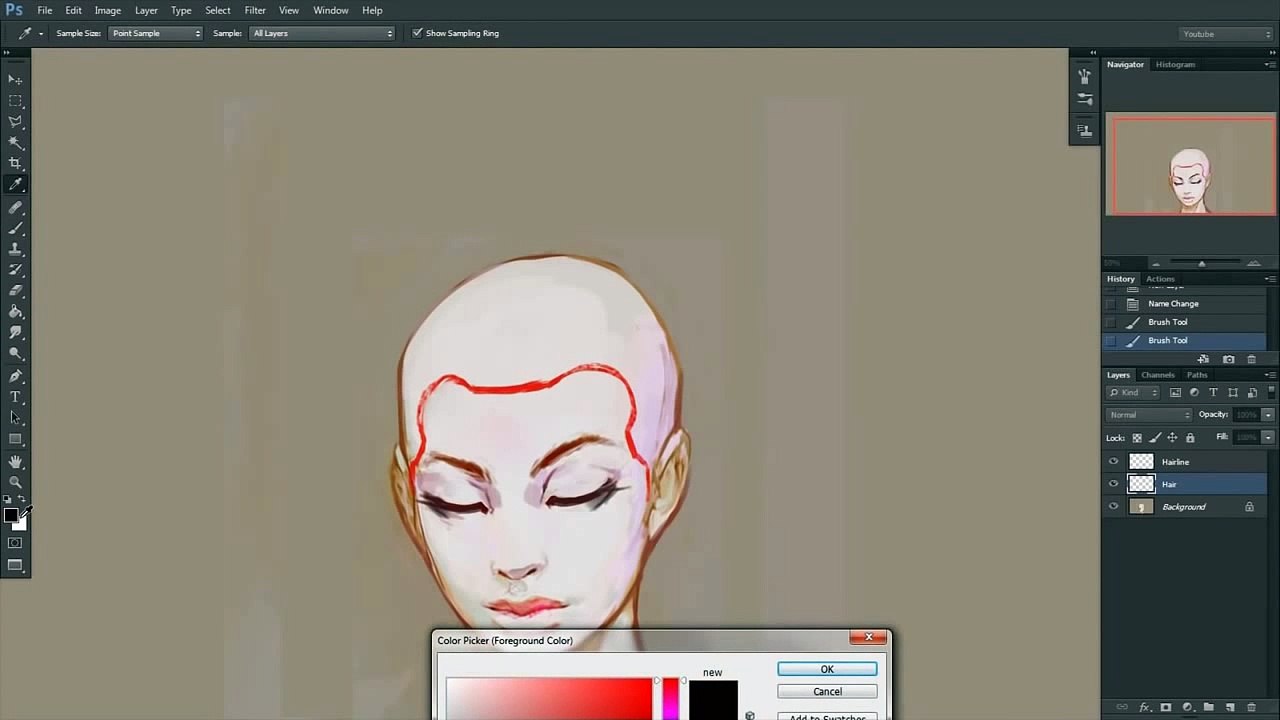This screenshot has width=1280, height=720.
Task: Select the Eraser tool
Action: click(15, 291)
